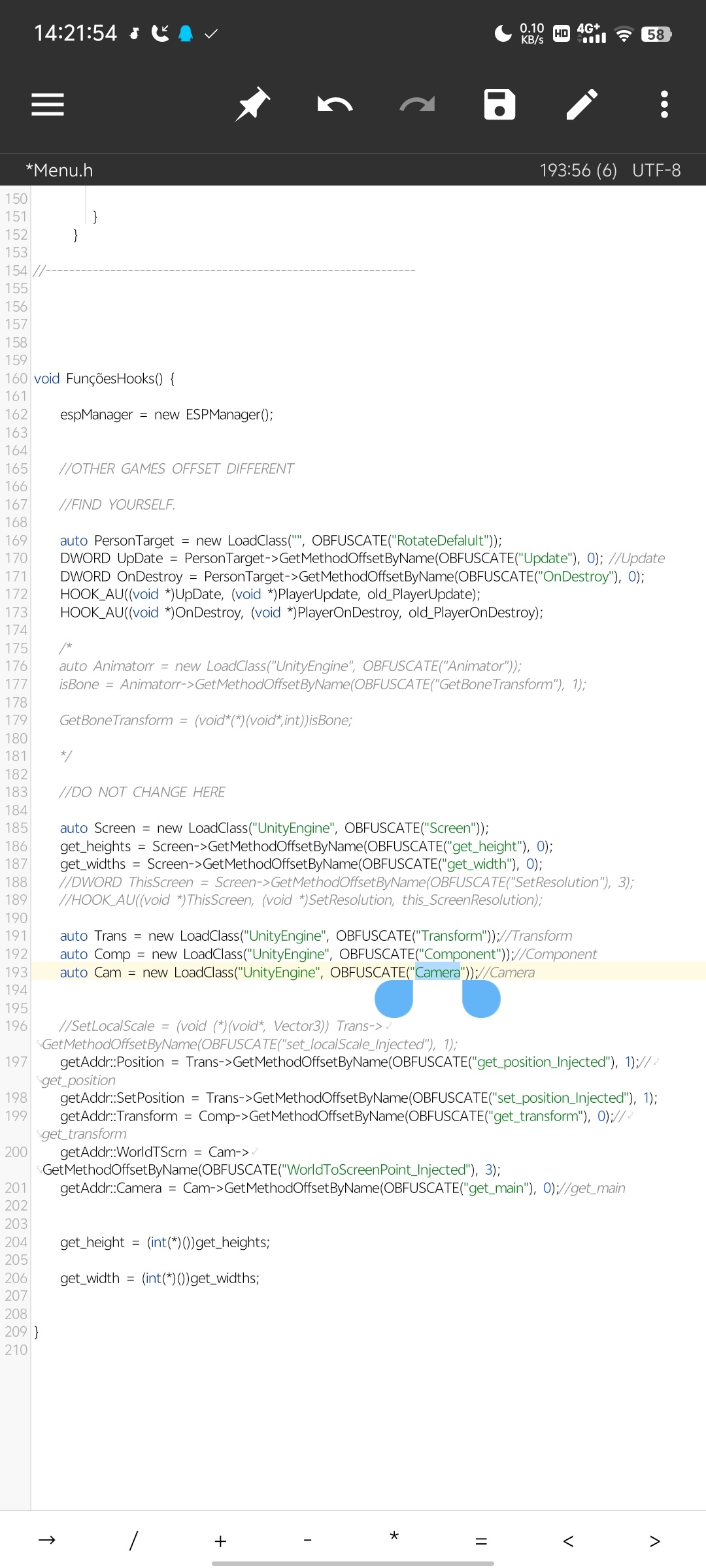Image resolution: width=706 pixels, height=1568 pixels.
Task: Open the three-dot overflow menu
Action: click(x=664, y=105)
